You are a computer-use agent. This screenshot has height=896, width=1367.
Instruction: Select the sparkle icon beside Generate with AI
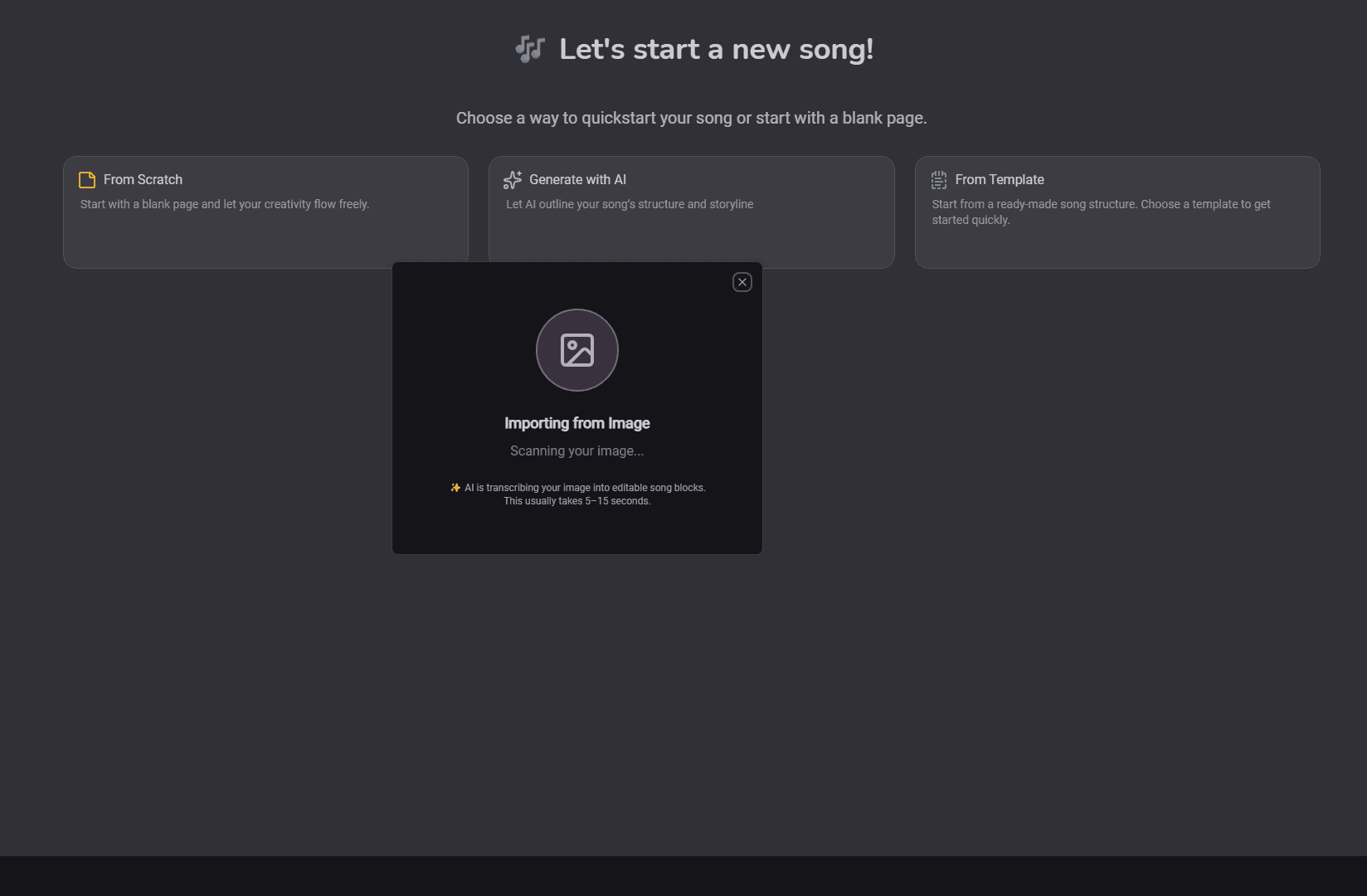pos(512,180)
